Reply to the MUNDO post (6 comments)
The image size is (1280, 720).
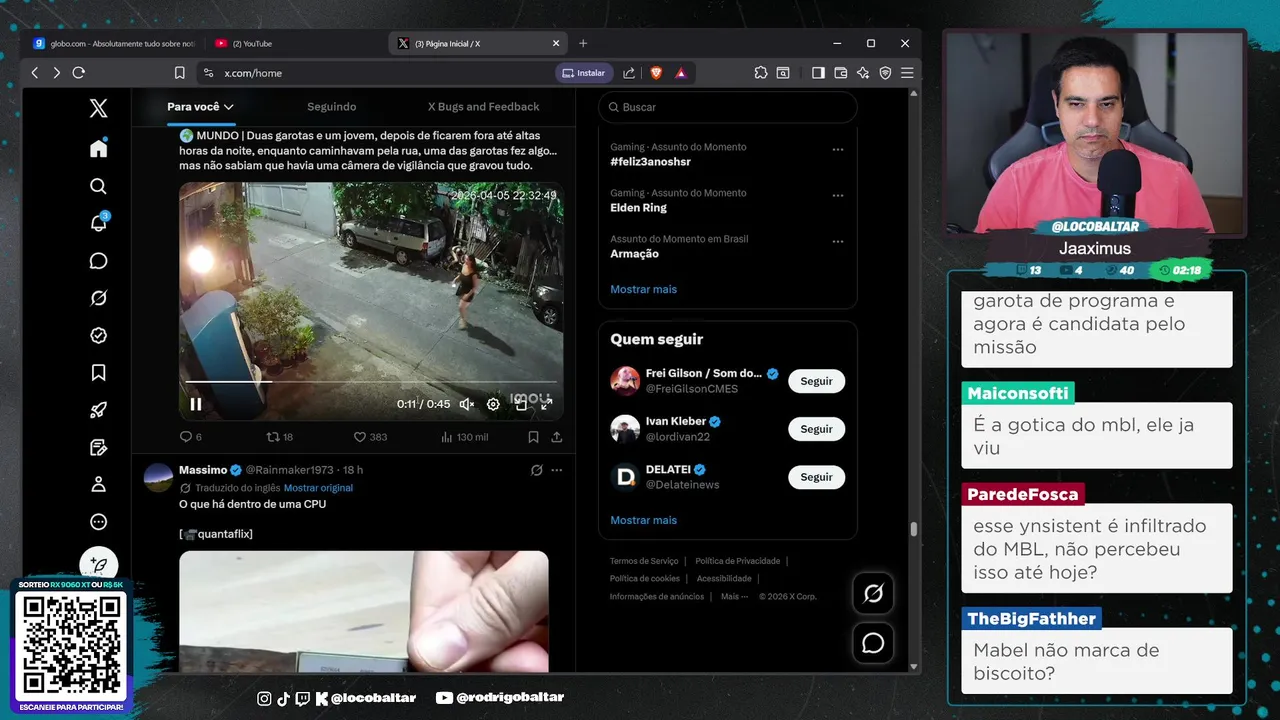190,437
